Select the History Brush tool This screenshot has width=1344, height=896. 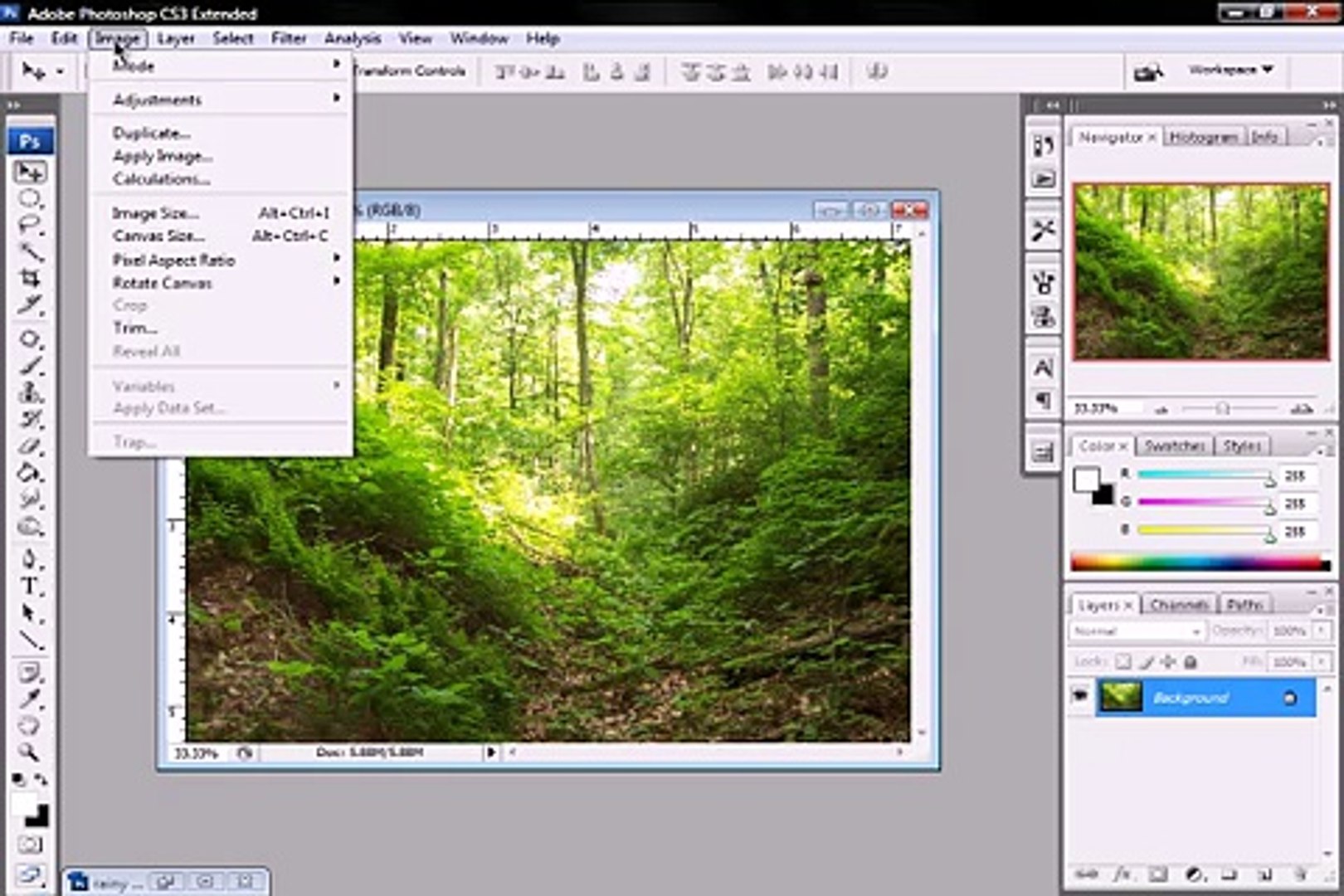[30, 419]
